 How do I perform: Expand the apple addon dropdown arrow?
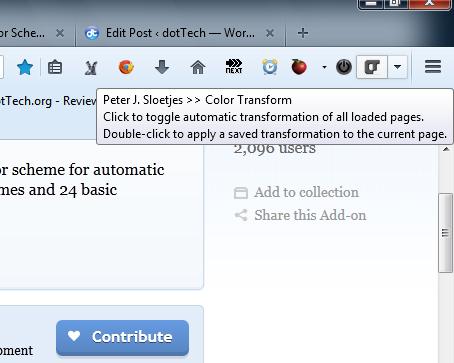324,67
